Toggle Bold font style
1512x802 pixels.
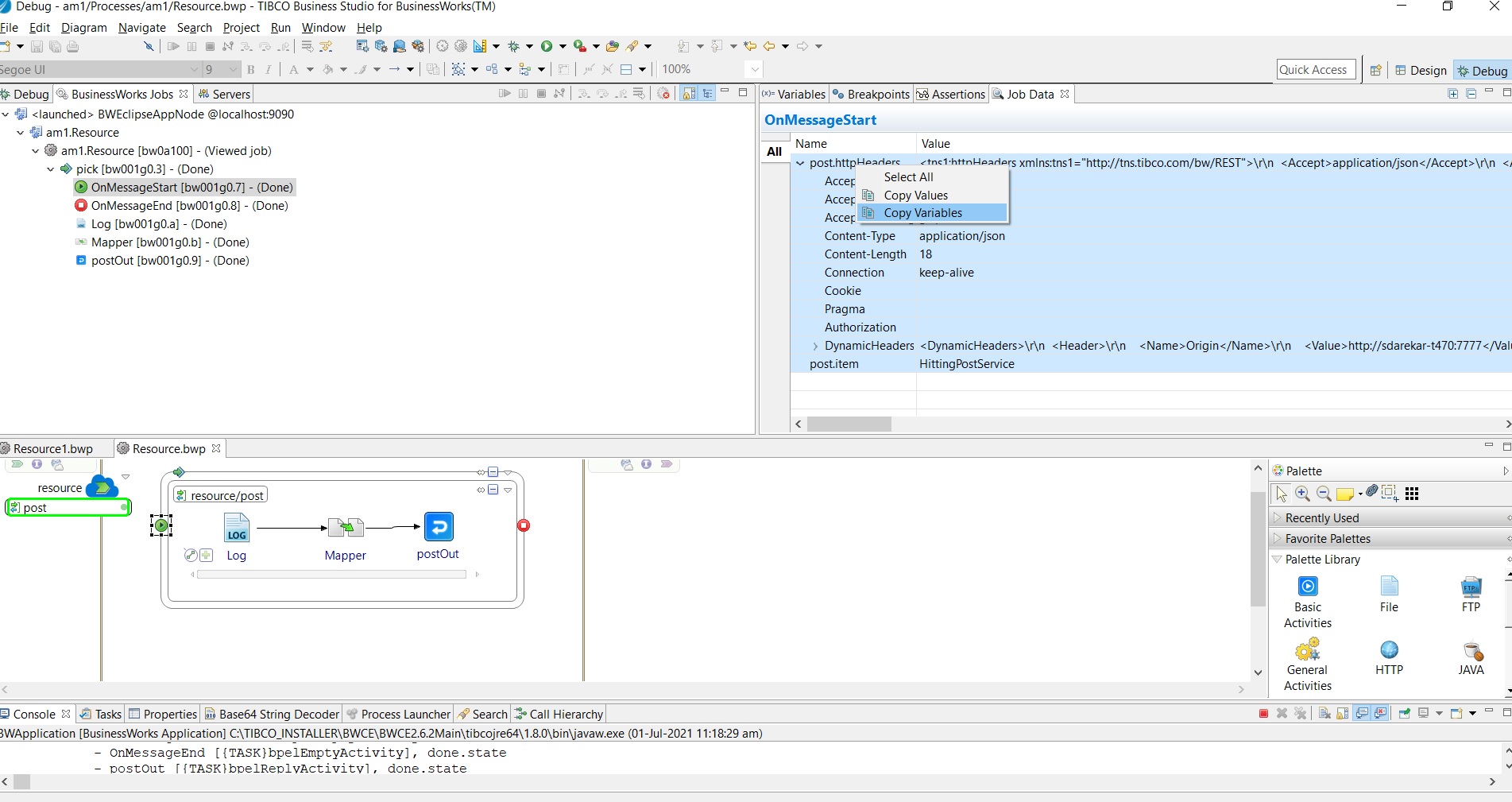(x=251, y=70)
